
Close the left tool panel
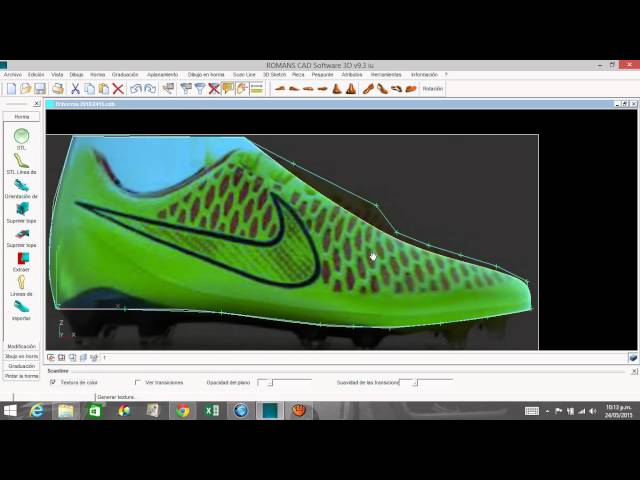(x=36, y=104)
